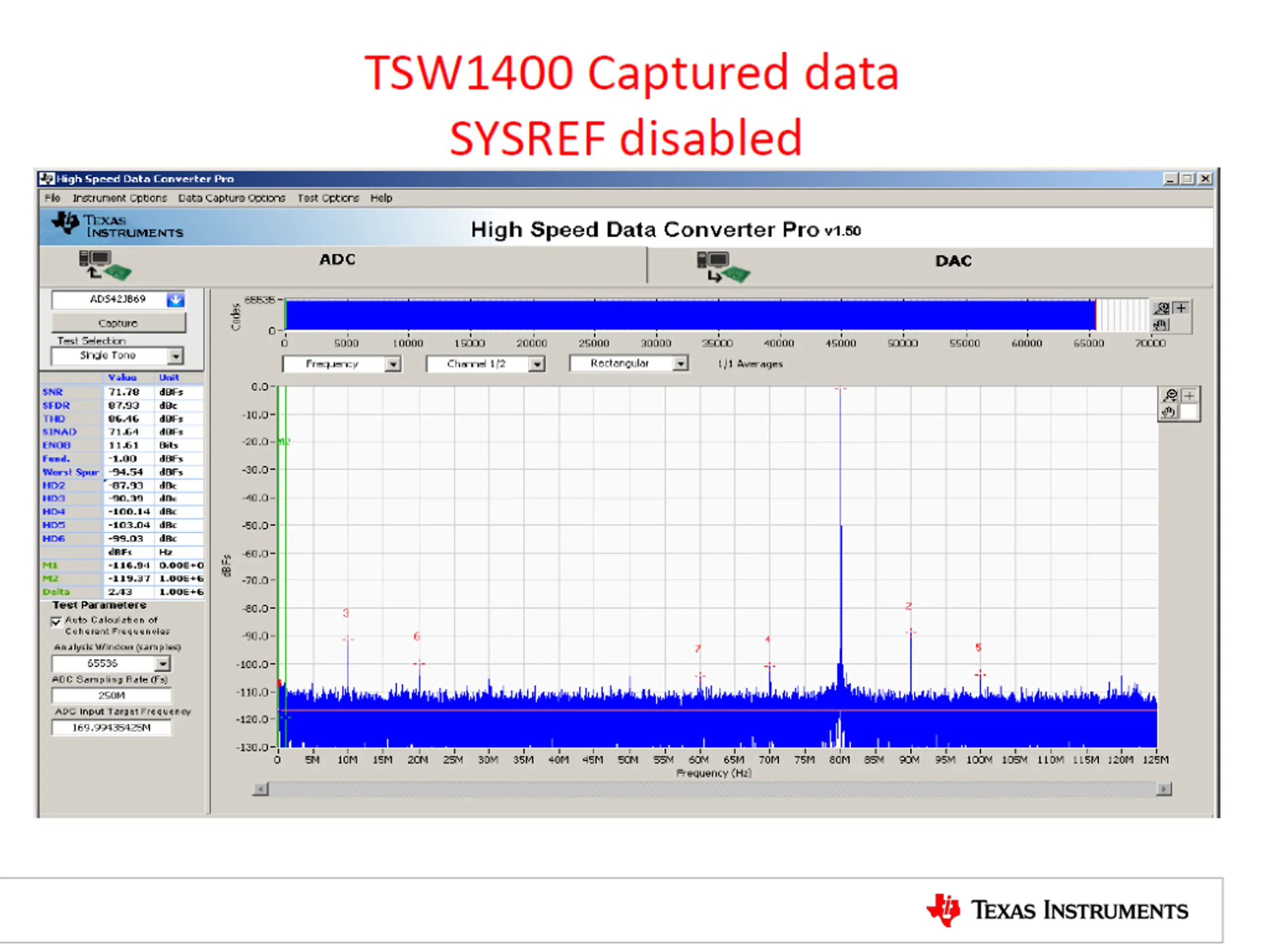Click the ADC capture computer-board icon

105,265
